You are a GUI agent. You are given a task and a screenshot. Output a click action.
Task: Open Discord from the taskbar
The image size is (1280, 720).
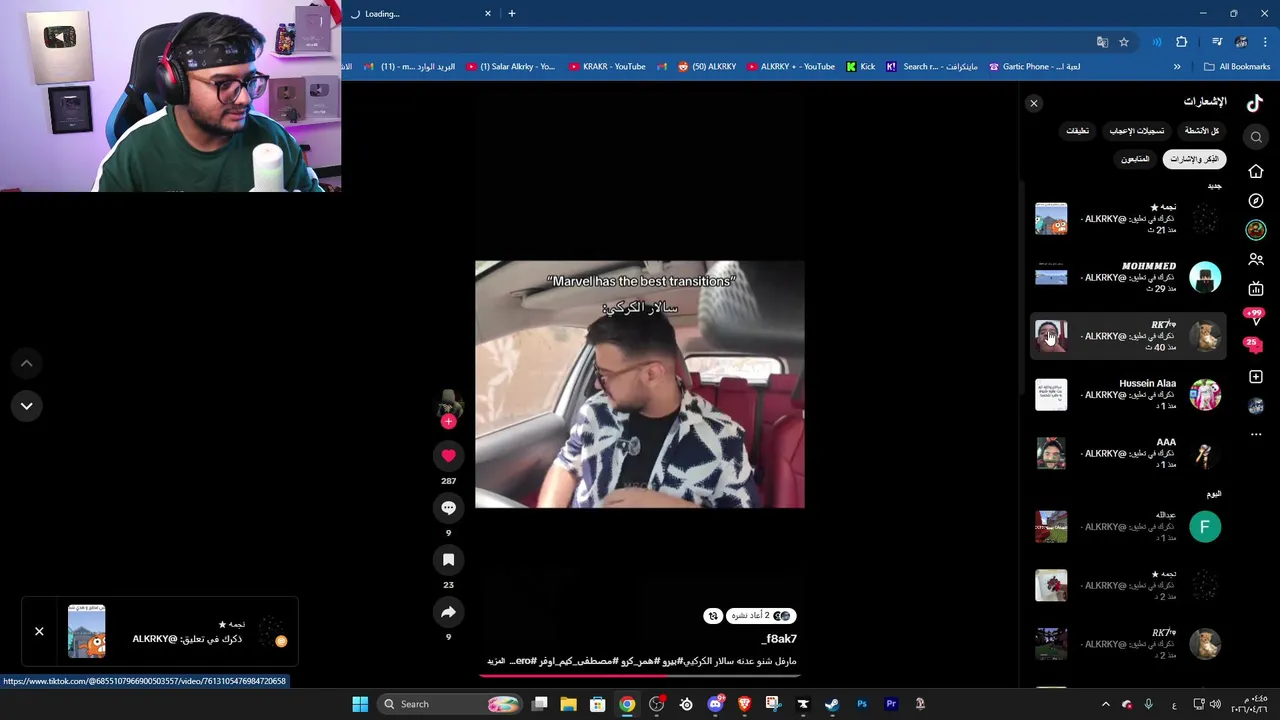click(x=715, y=704)
